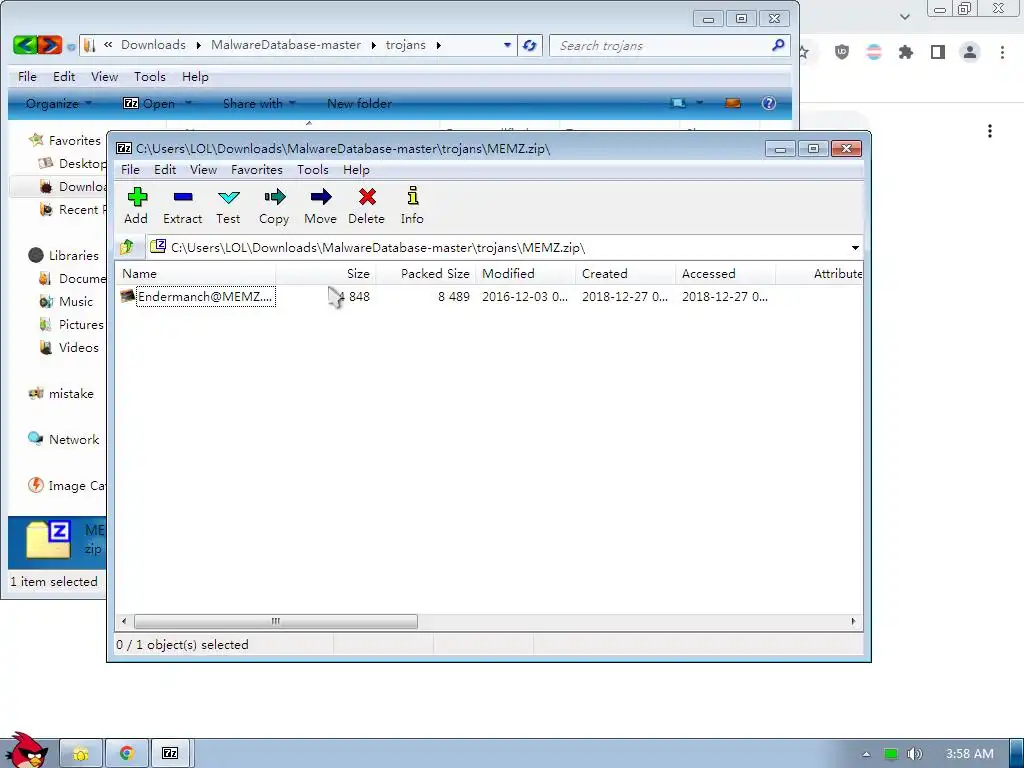Choose the Move toolbar button in 7-Zip
This screenshot has width=1024, height=768.
pyautogui.click(x=320, y=206)
